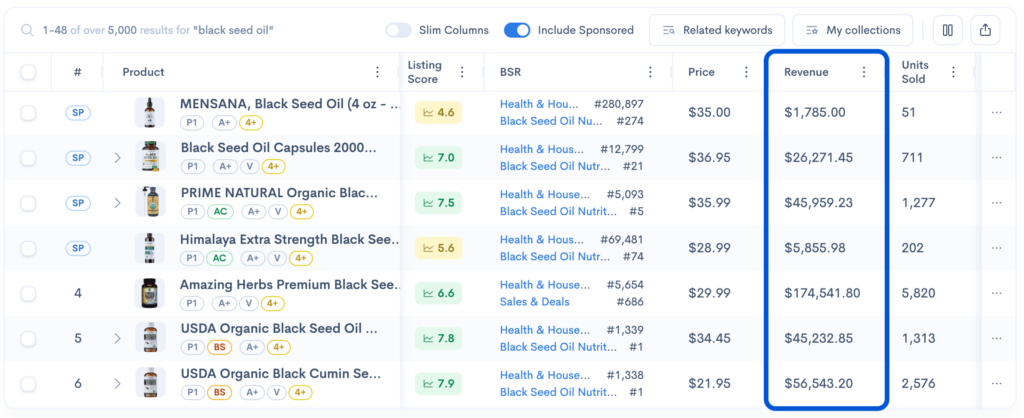Select checkbox for Black Seed Oil Capsules row
1024x418 pixels.
28,157
